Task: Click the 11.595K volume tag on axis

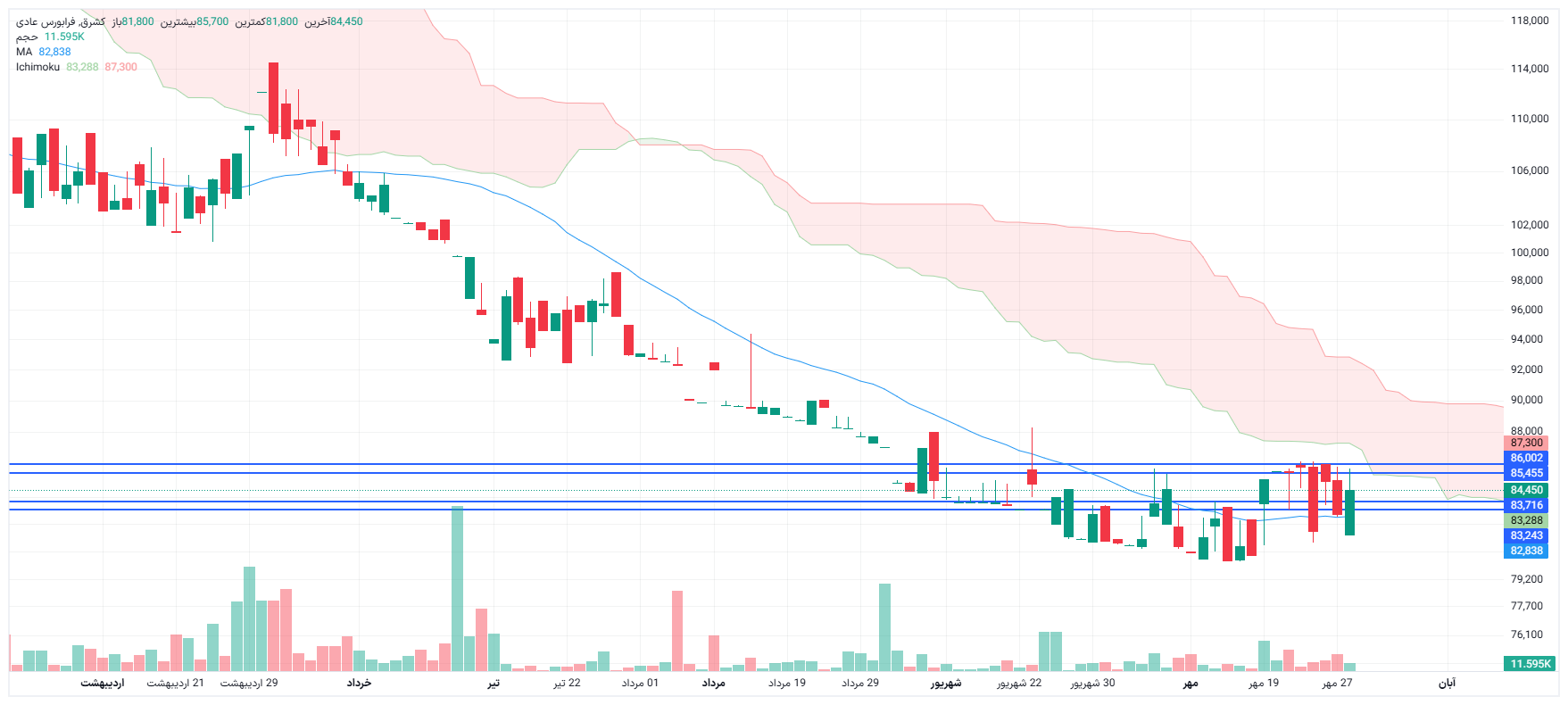Action: 1530,664
